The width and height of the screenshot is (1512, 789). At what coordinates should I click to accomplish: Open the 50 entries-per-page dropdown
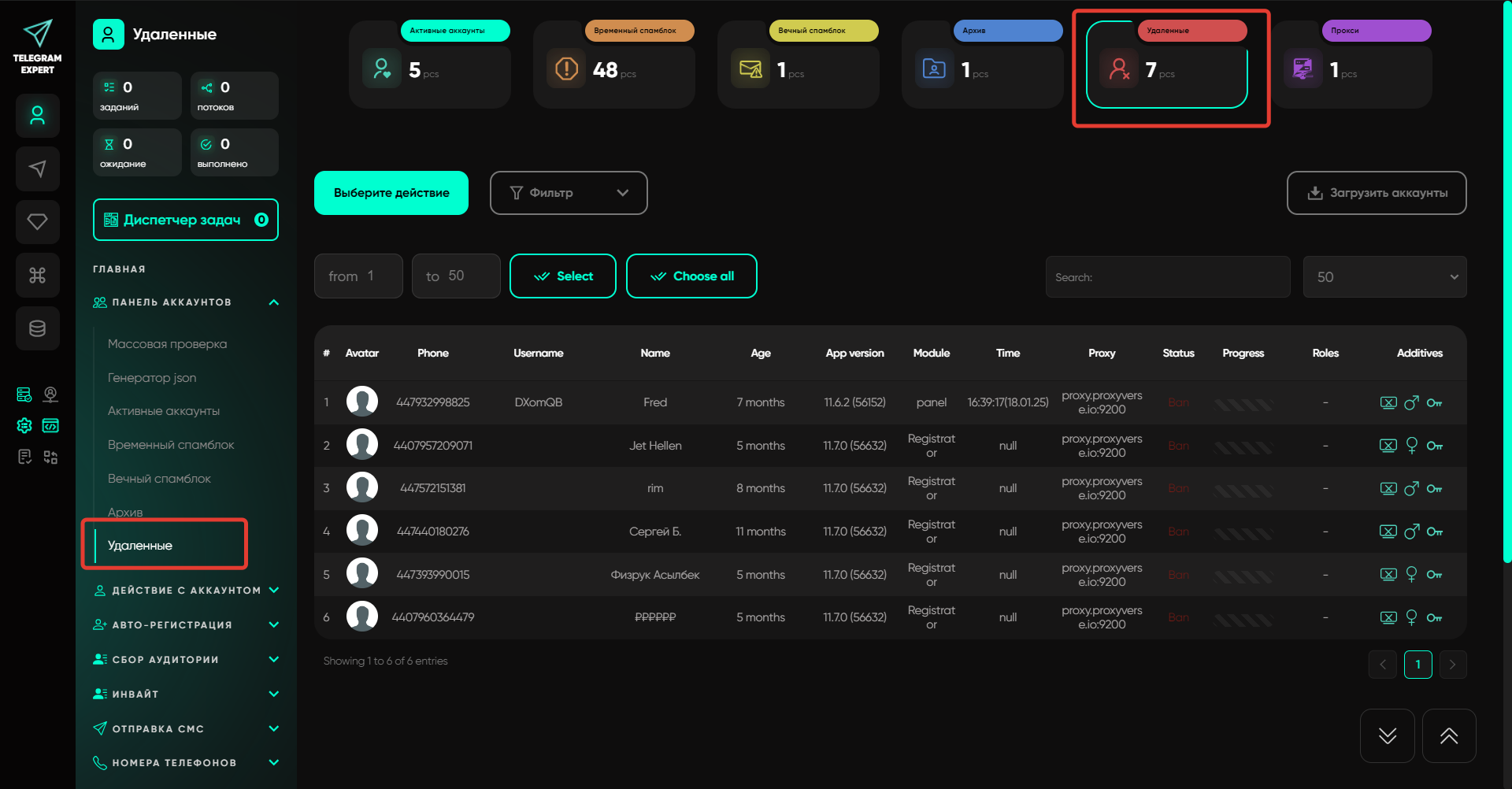(x=1384, y=277)
